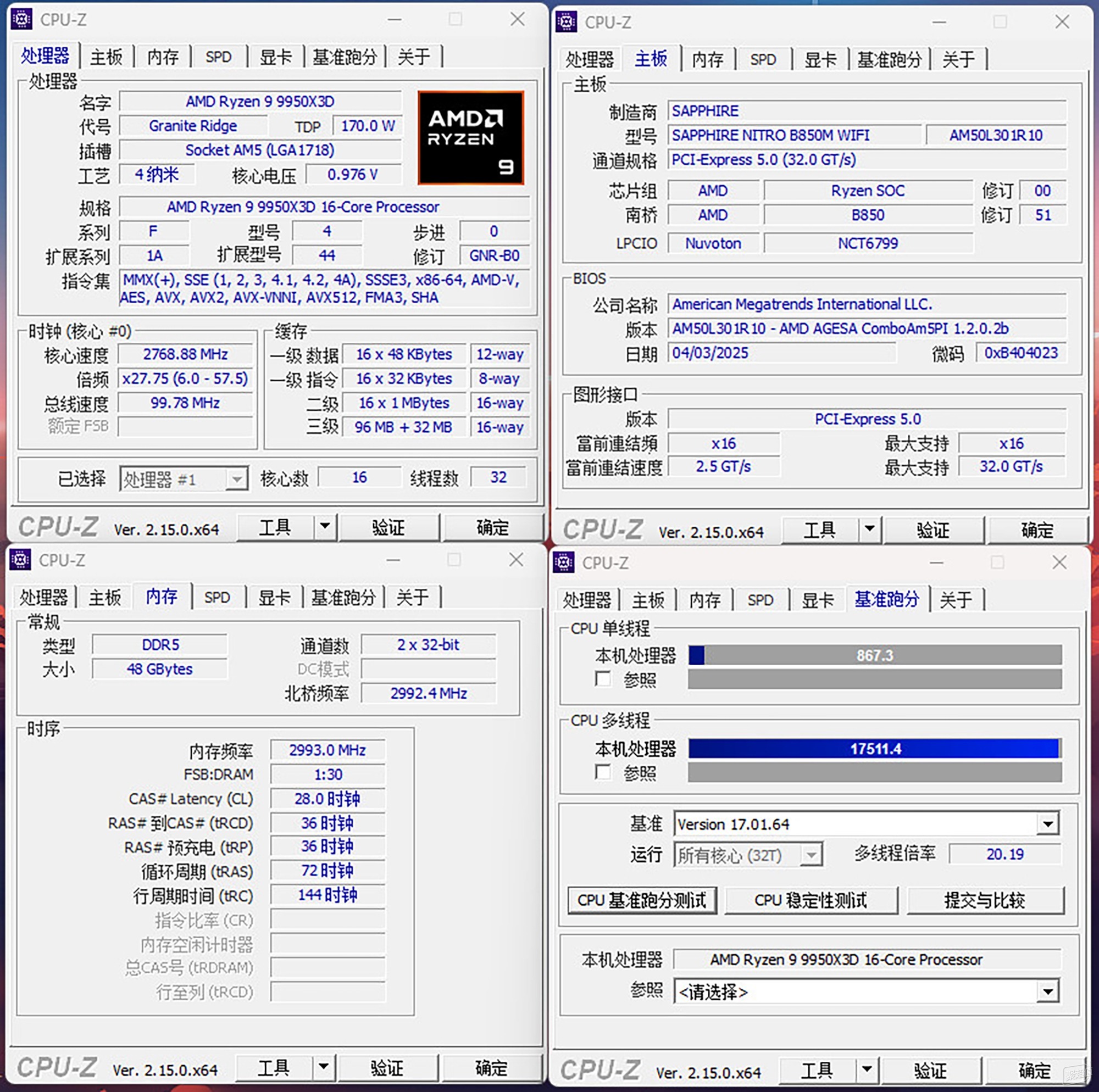Click the 工具 button in the benchmark window
This screenshot has width=1099, height=1092.
(x=817, y=1071)
